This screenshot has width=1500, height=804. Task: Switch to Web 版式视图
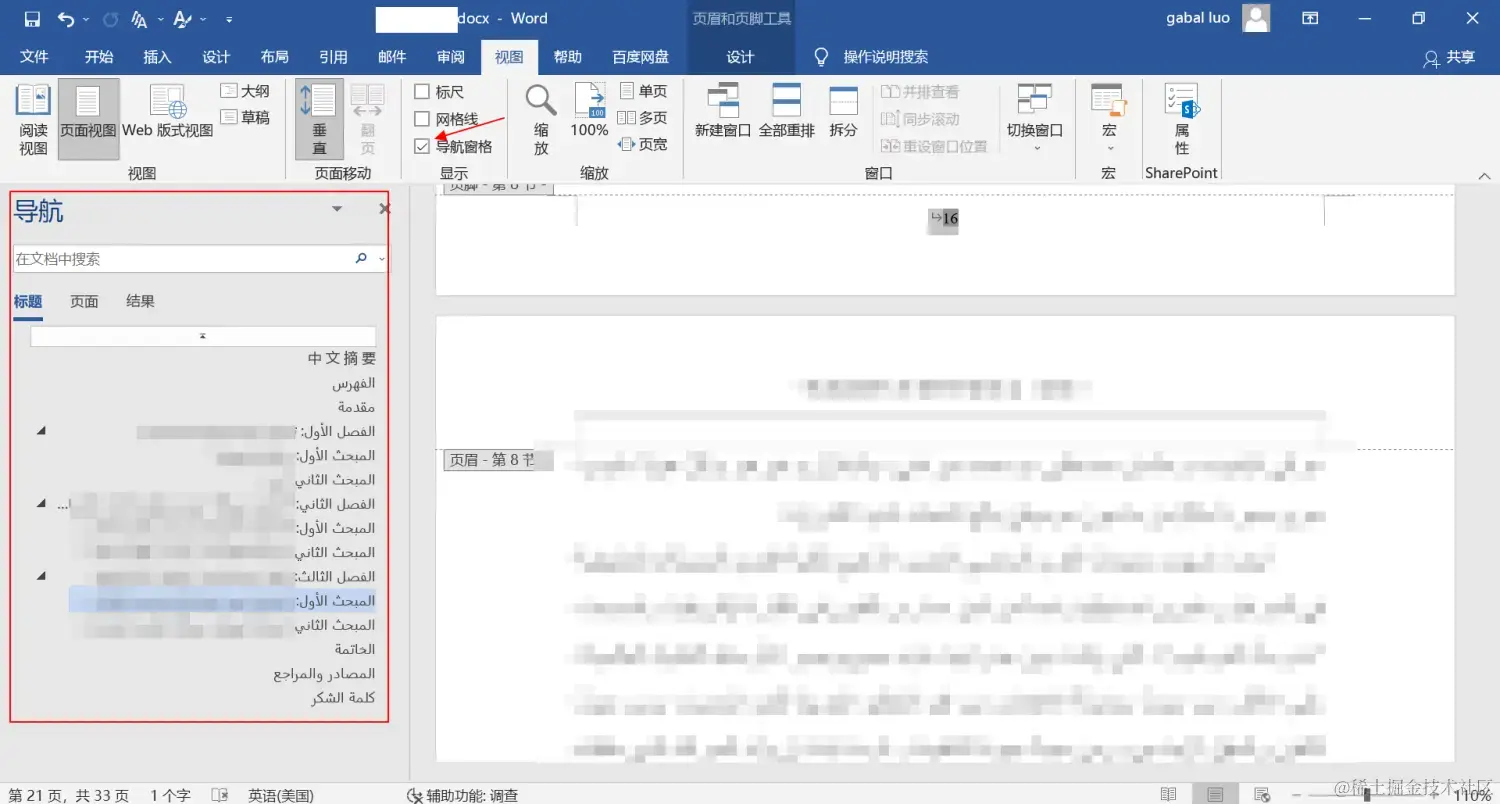[168, 112]
